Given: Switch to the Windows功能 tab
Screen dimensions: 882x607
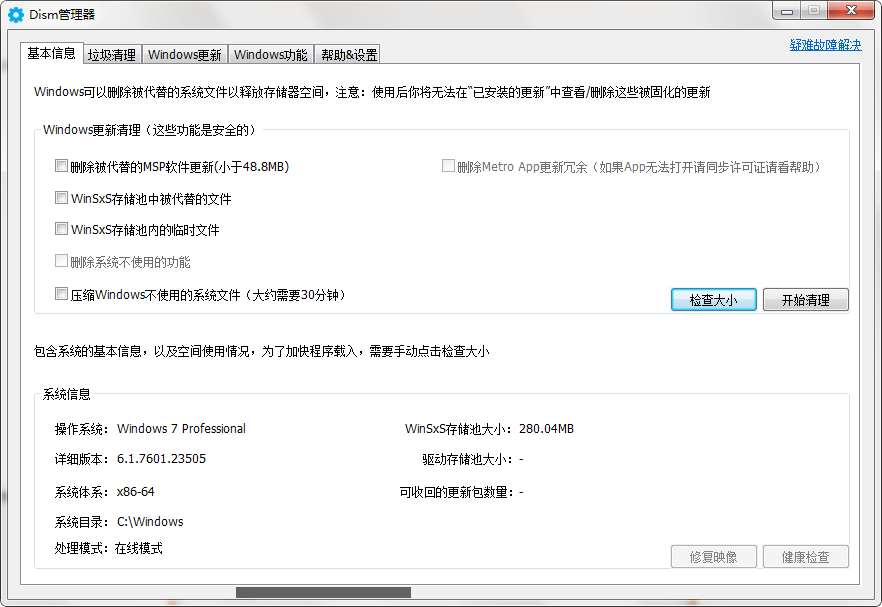Looking at the screenshot, I should [x=268, y=54].
